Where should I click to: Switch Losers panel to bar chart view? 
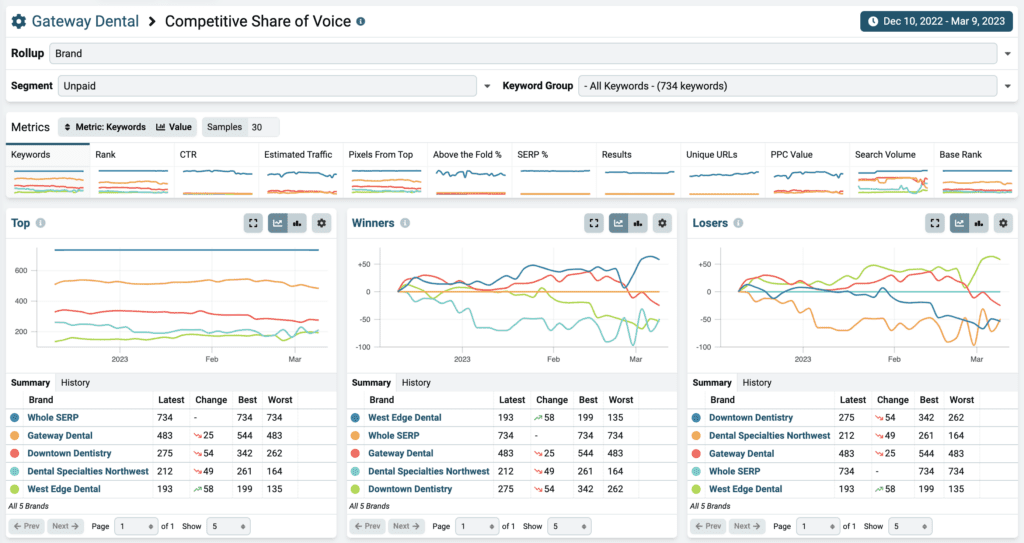click(x=979, y=223)
